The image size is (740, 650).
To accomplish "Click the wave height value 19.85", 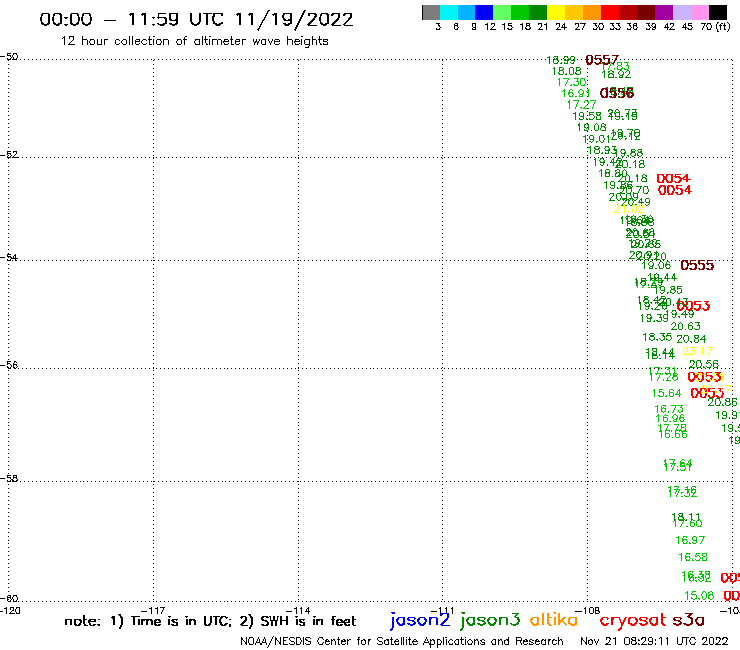I will [668, 290].
